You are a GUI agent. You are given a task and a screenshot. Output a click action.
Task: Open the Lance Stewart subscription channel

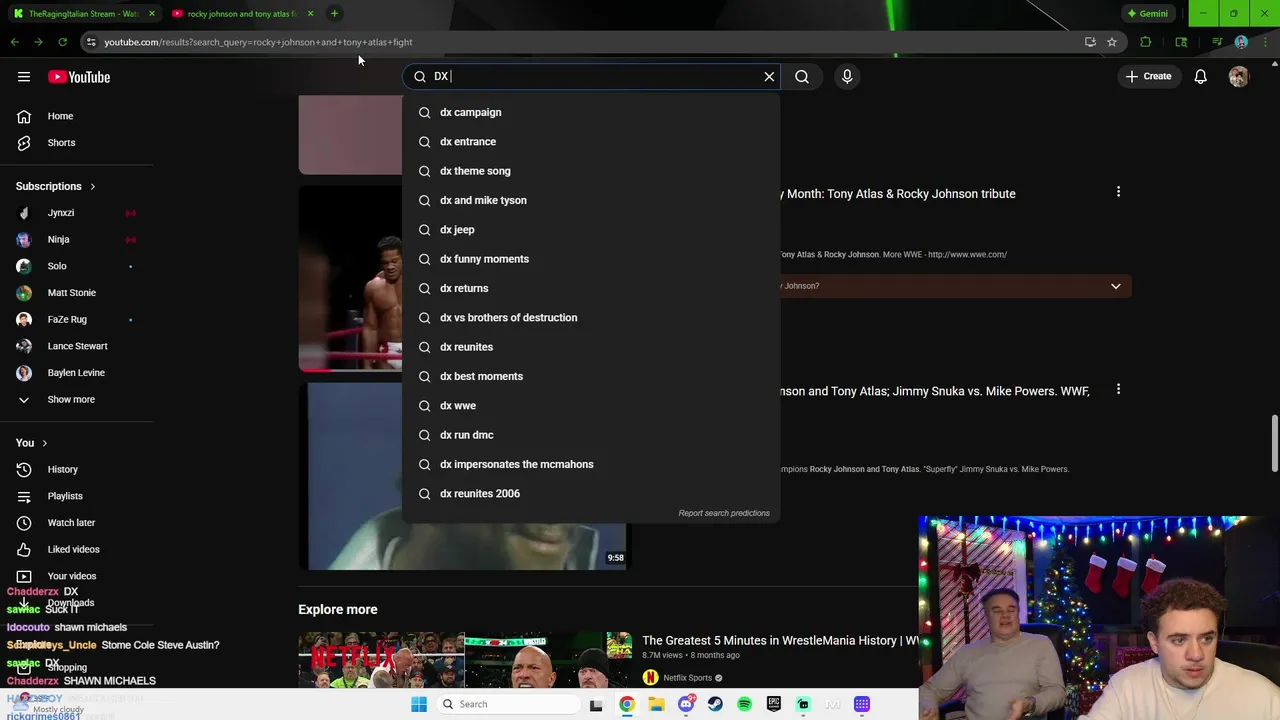coord(76,346)
